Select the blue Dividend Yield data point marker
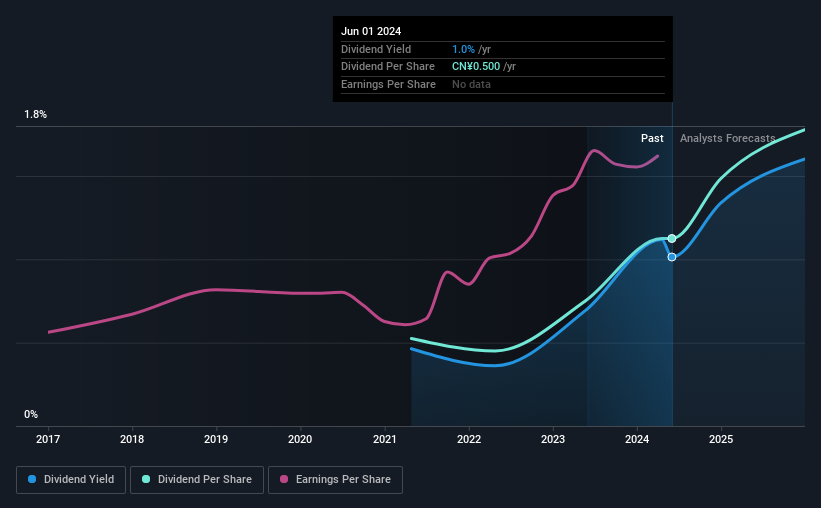 coord(672,257)
